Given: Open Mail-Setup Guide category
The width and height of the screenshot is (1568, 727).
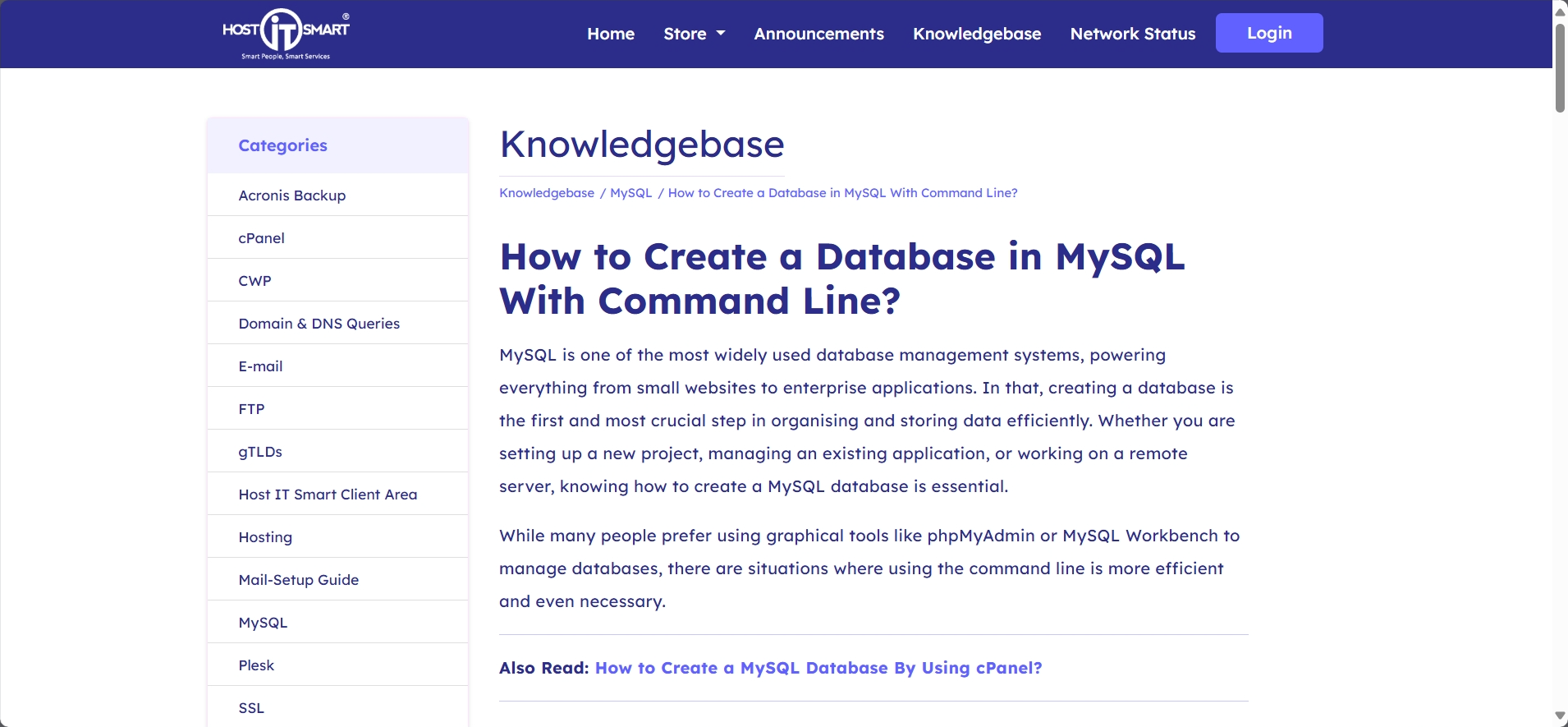Looking at the screenshot, I should coord(337,580).
